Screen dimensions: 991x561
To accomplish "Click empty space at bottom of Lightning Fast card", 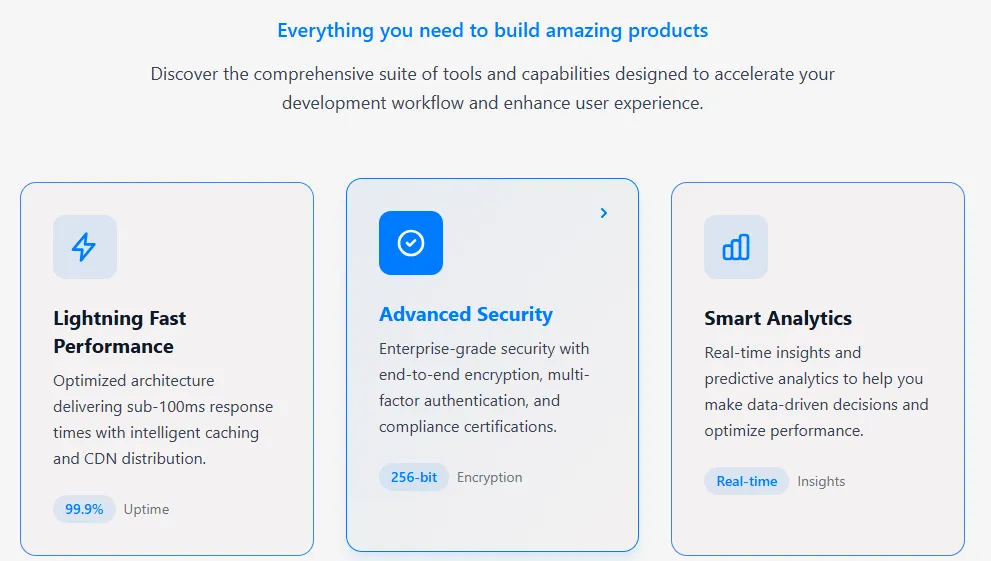I will click(166, 537).
